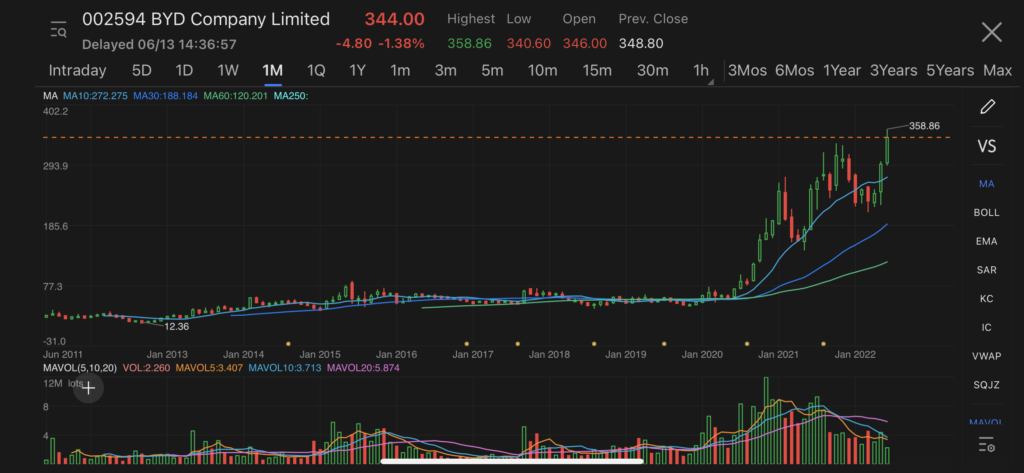Choose the 30m minute interval
The width and height of the screenshot is (1024, 473).
coord(652,71)
